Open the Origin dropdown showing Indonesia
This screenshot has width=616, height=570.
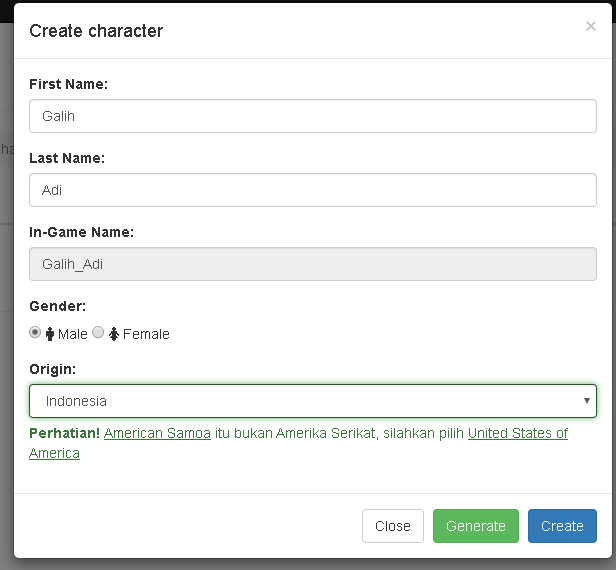[x=313, y=401]
